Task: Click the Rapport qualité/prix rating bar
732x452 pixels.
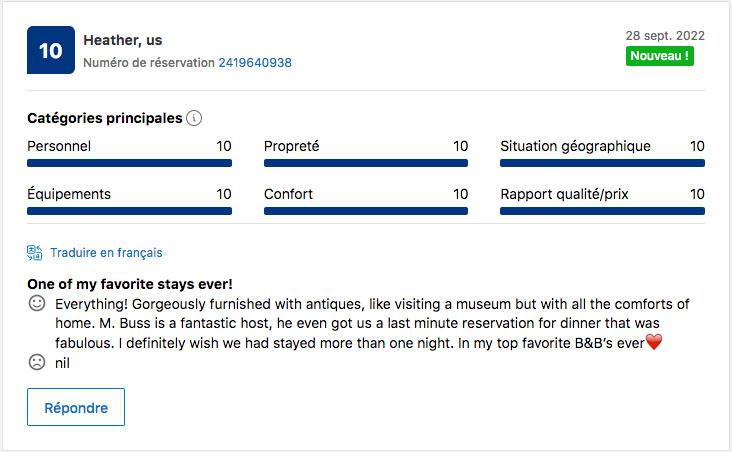Action: click(602, 211)
